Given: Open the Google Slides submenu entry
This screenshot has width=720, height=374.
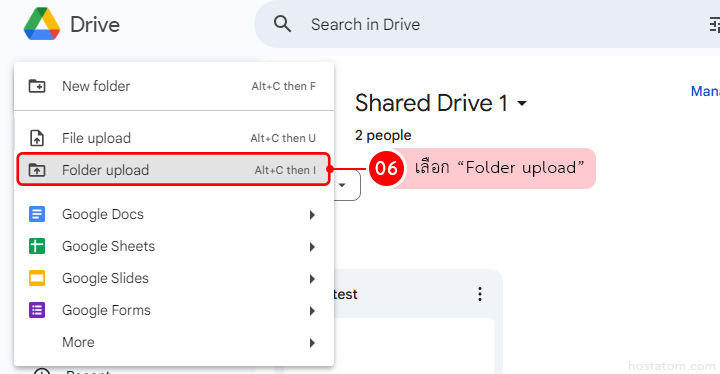Looking at the screenshot, I should point(174,278).
